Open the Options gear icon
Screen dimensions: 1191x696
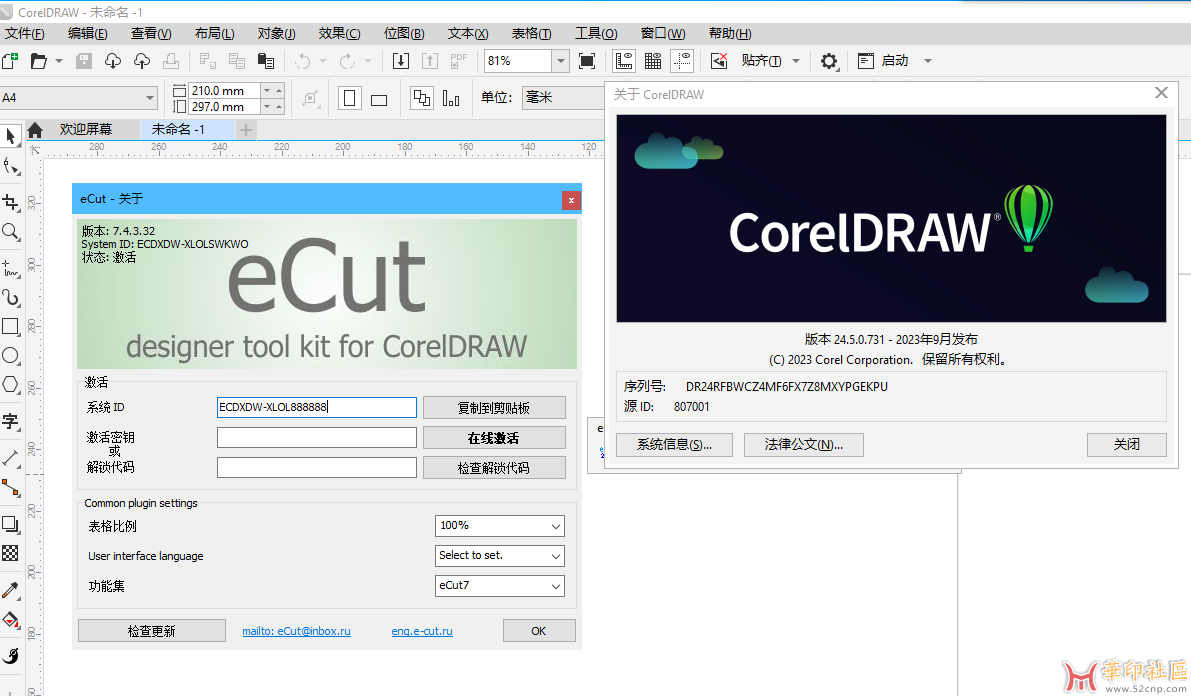[x=829, y=61]
